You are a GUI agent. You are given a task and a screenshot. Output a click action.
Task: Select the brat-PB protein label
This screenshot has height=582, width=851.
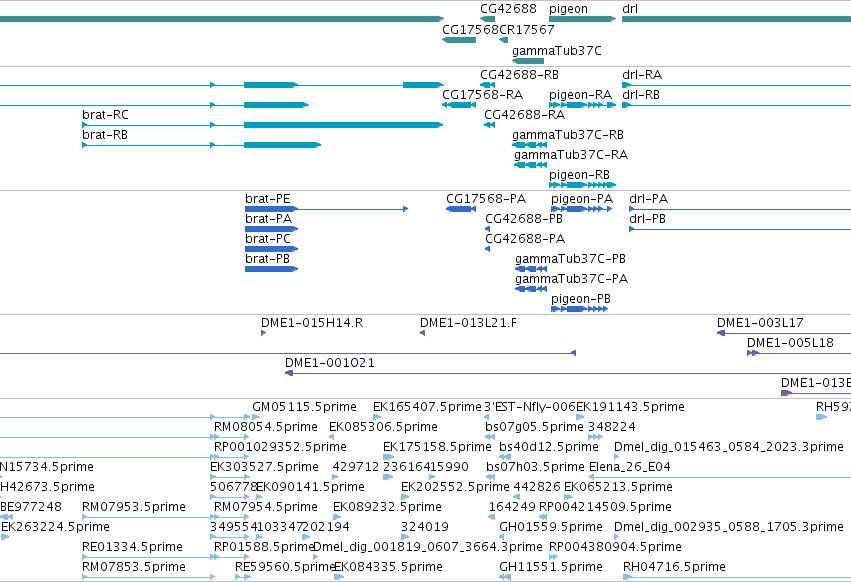tap(267, 259)
